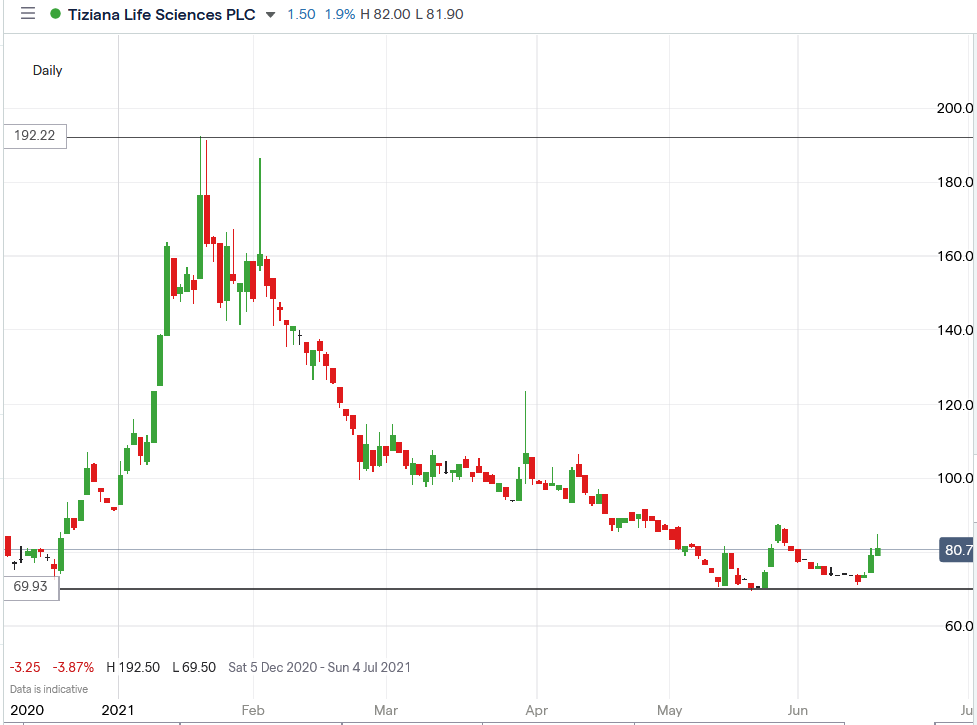This screenshot has width=977, height=725.
Task: Click the 1.50 price change figure
Action: 302,15
